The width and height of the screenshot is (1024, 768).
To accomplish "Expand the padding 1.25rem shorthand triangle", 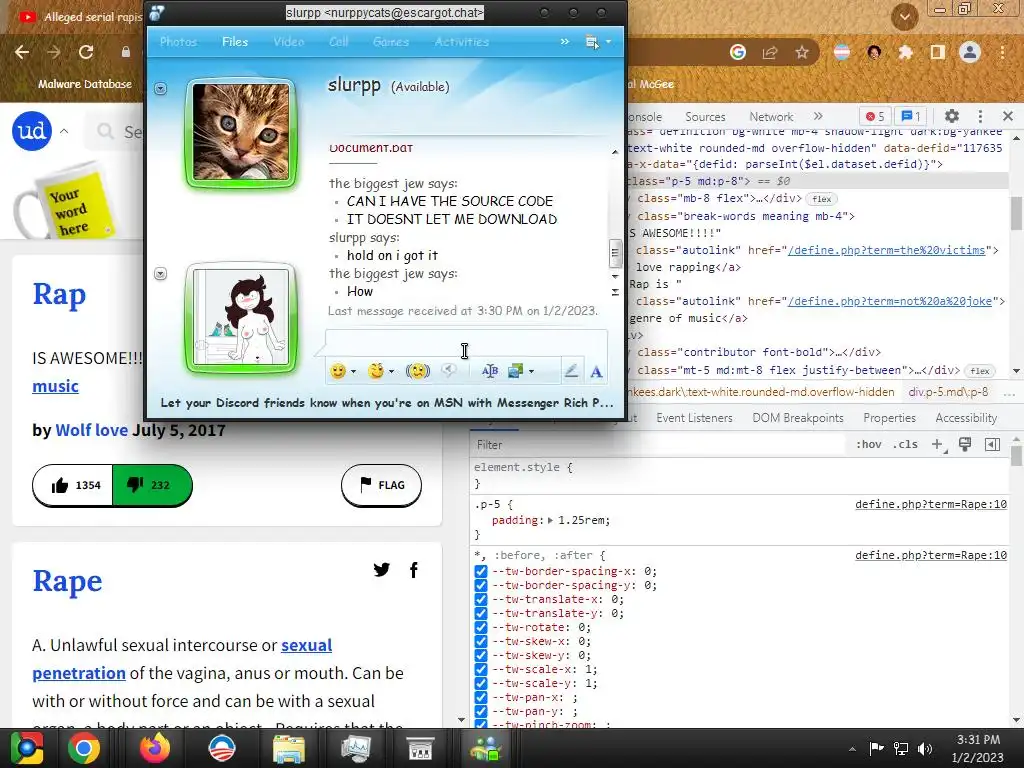I will point(551,520).
